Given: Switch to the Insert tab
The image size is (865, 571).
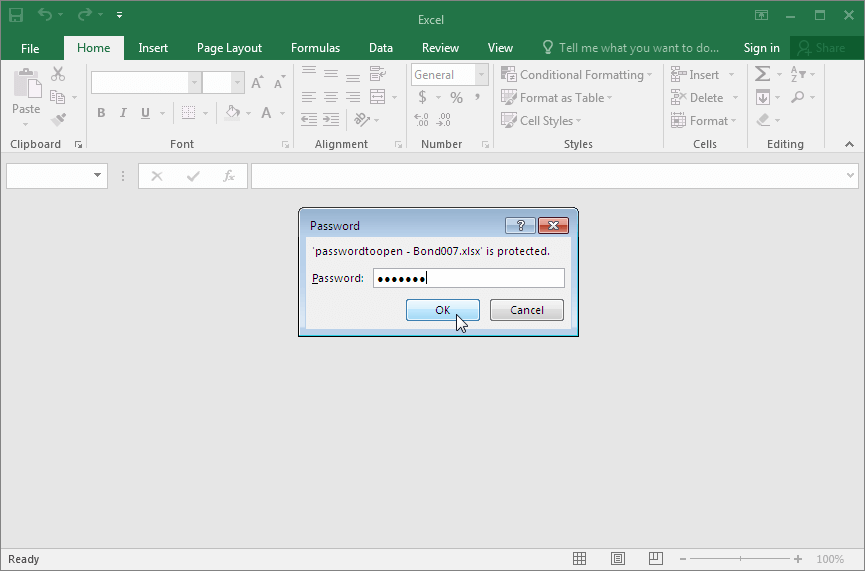Looking at the screenshot, I should 153,48.
